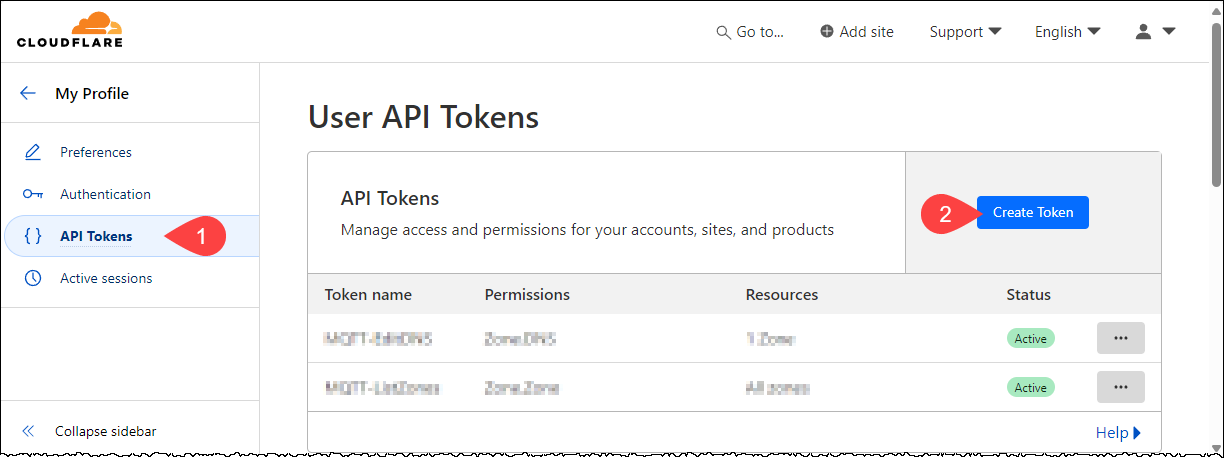Image resolution: width=1224 pixels, height=460 pixels.
Task: Click the Active sessions clock icon
Action: pos(33,278)
